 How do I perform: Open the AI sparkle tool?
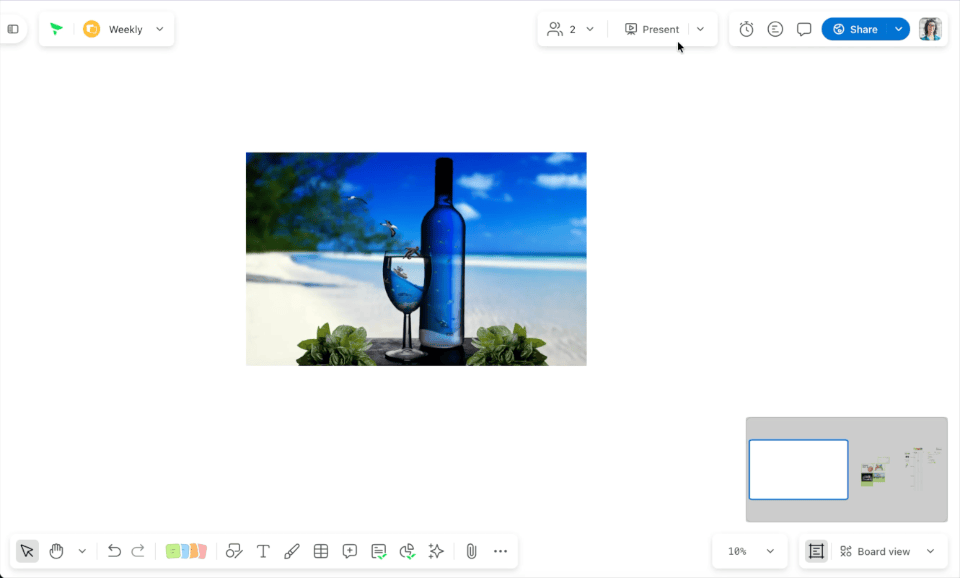(x=436, y=551)
